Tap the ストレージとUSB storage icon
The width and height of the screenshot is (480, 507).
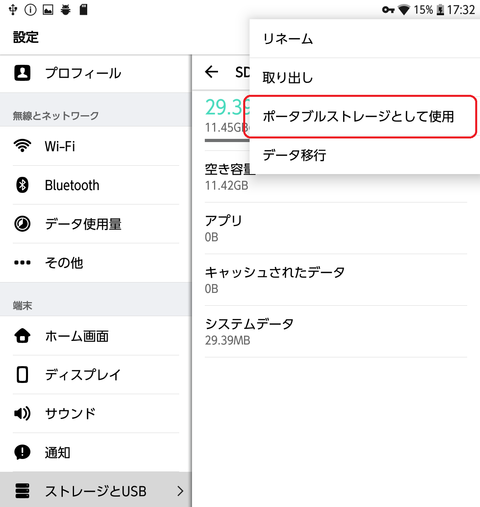click(x=22, y=491)
